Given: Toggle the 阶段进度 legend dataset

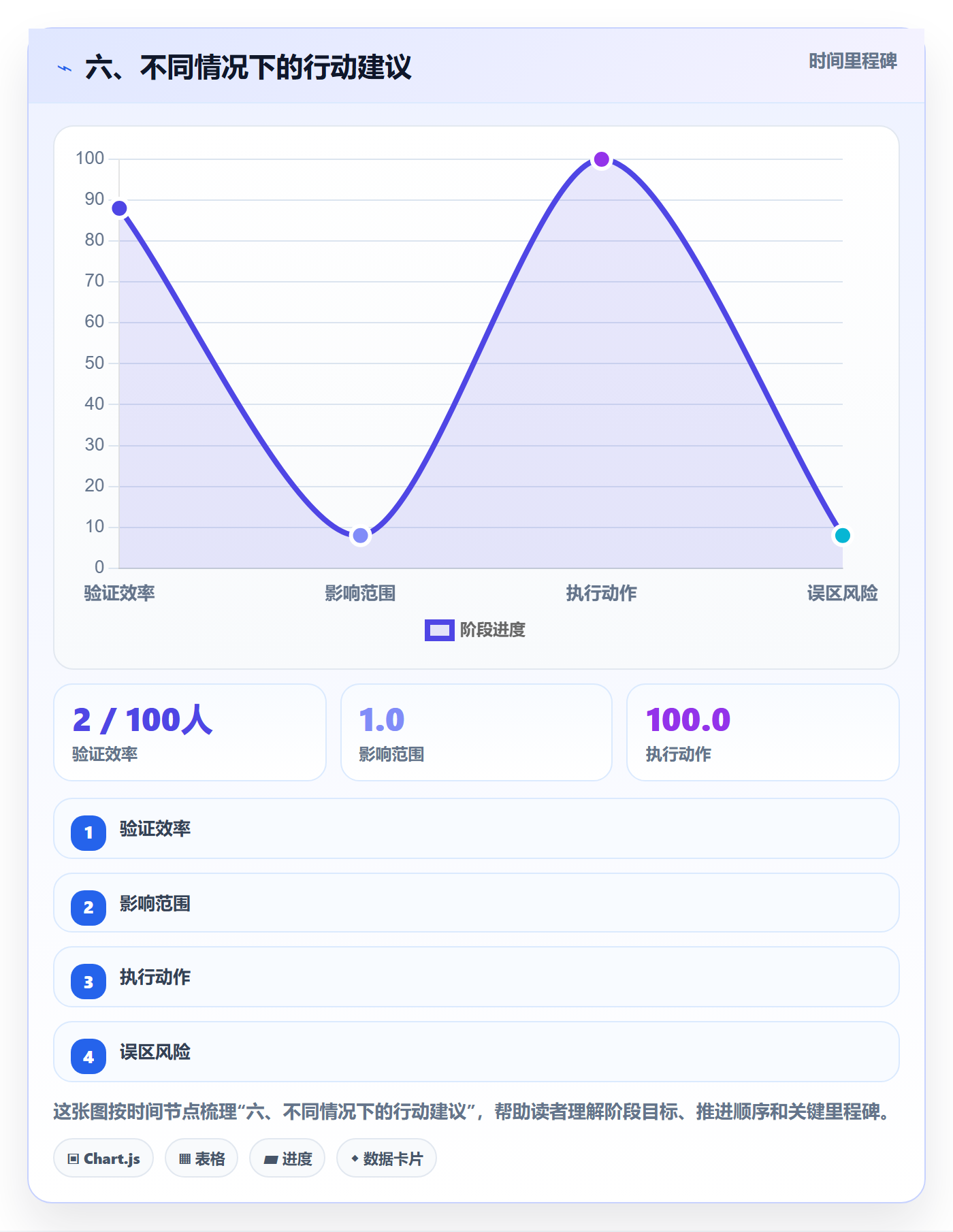Looking at the screenshot, I should click(x=475, y=630).
